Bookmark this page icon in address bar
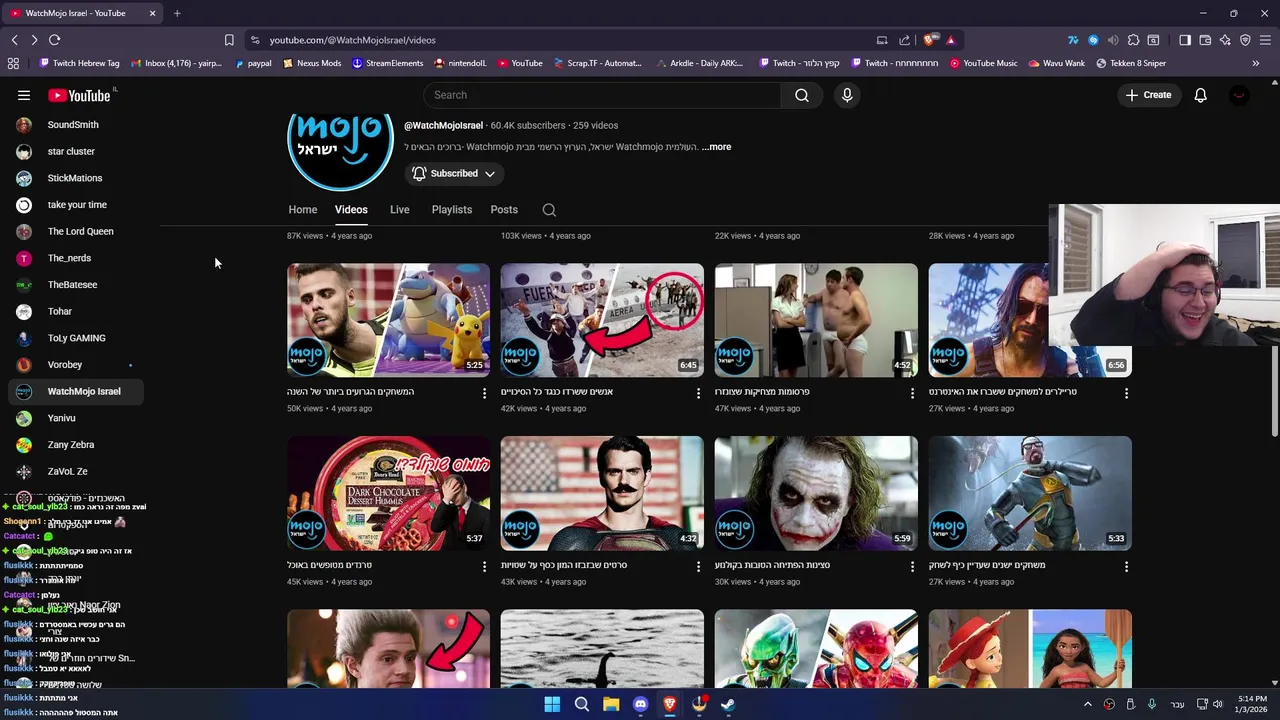 coord(229,40)
